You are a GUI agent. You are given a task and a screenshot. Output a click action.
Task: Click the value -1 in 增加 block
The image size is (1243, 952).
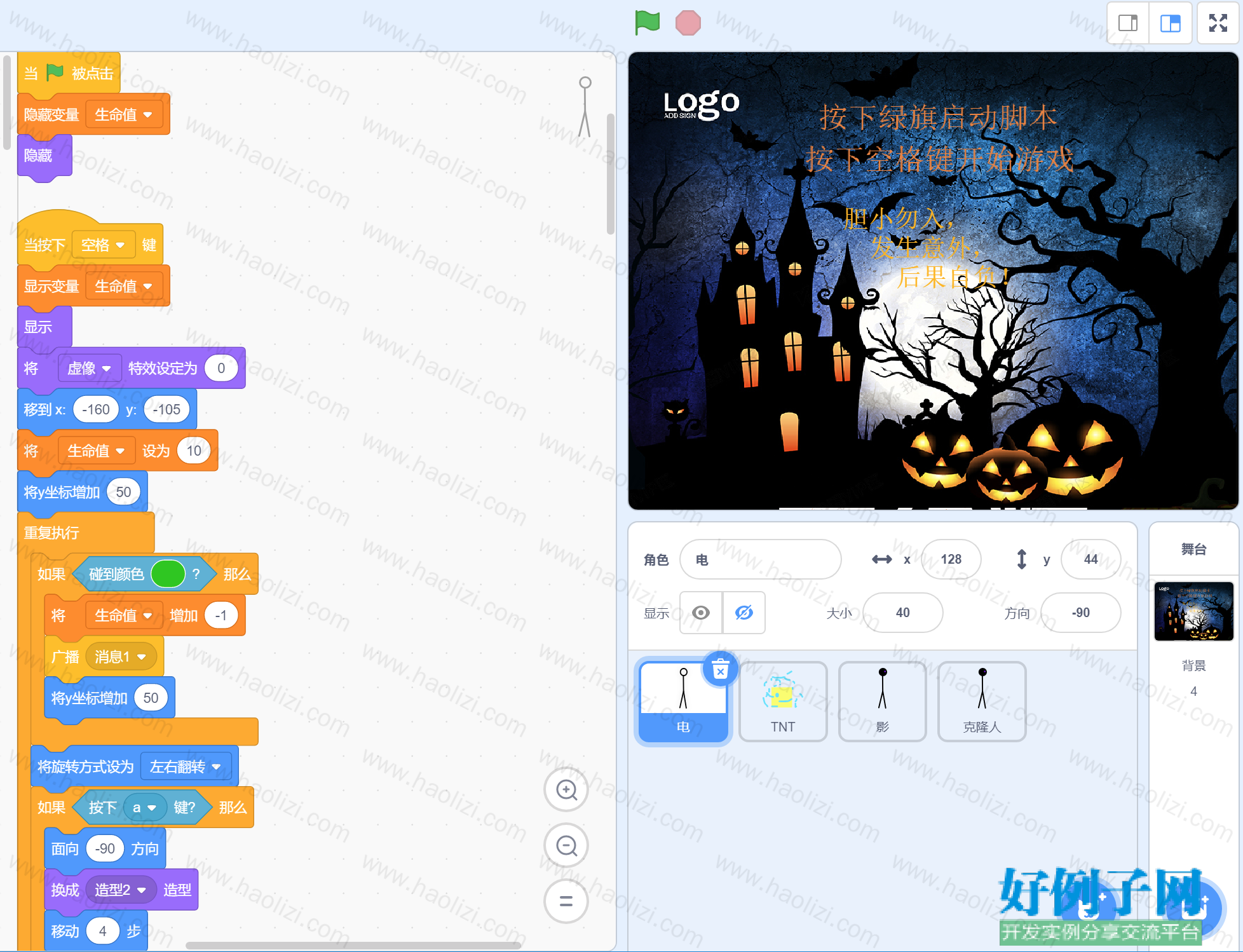pyautogui.click(x=221, y=616)
